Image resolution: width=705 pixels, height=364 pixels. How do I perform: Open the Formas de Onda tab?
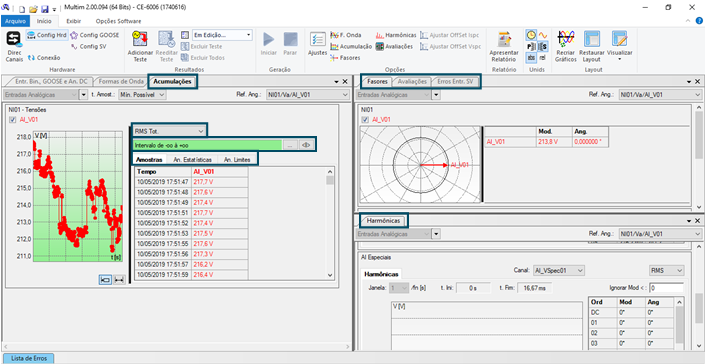pos(121,82)
